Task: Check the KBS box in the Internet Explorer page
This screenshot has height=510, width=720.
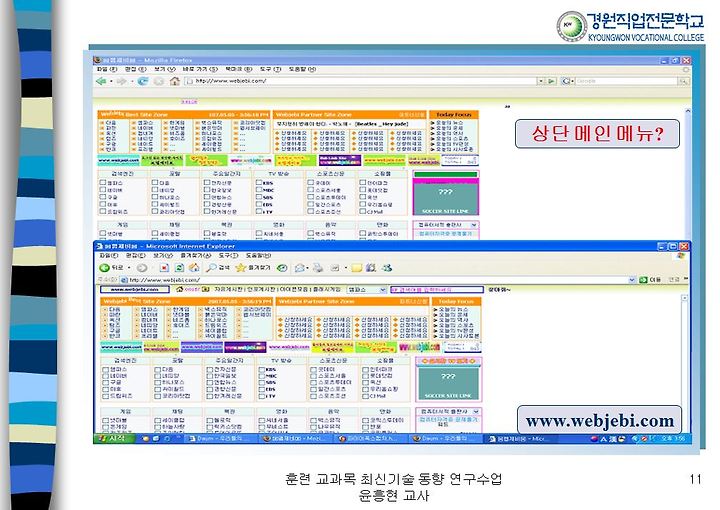Action: coord(261,370)
